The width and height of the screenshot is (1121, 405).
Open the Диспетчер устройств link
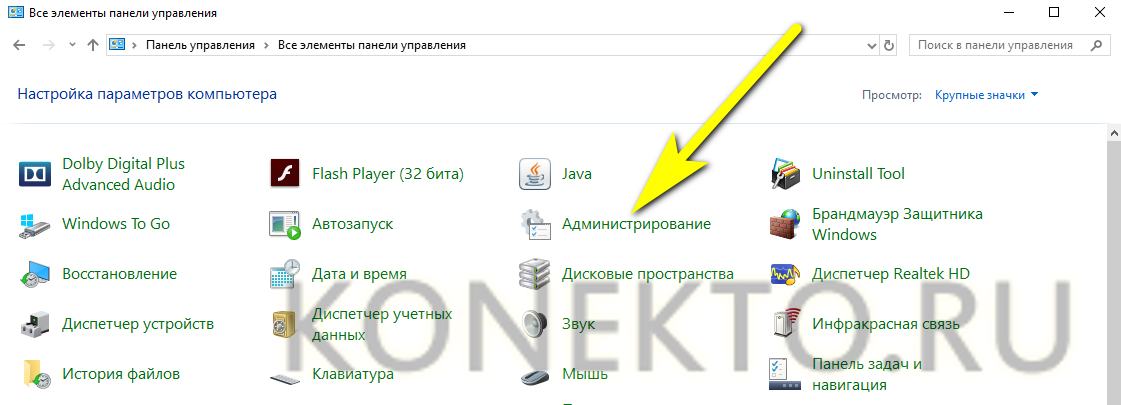(138, 324)
